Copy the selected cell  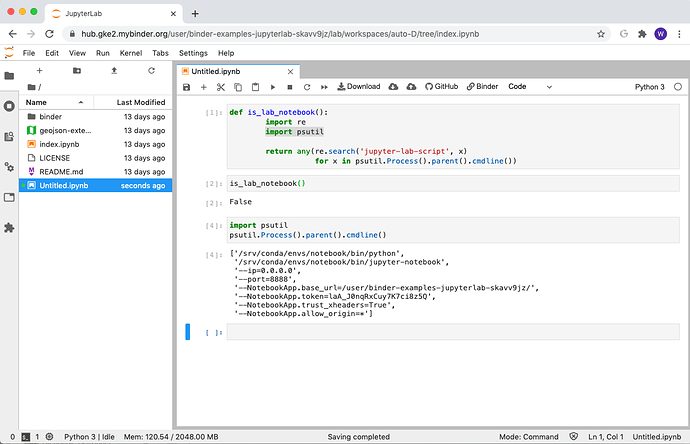coord(238,87)
